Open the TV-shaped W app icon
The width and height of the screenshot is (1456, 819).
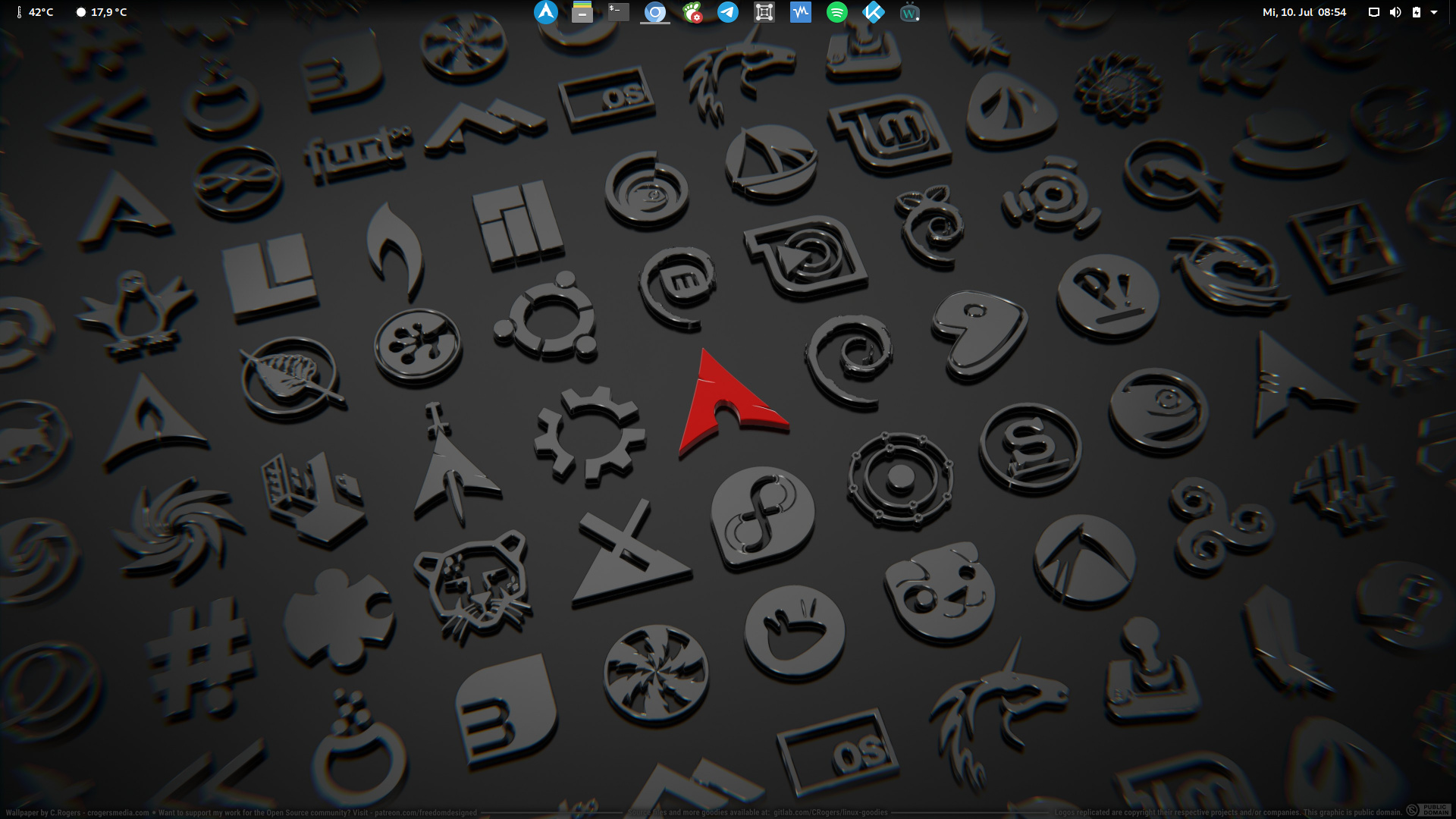point(909,12)
